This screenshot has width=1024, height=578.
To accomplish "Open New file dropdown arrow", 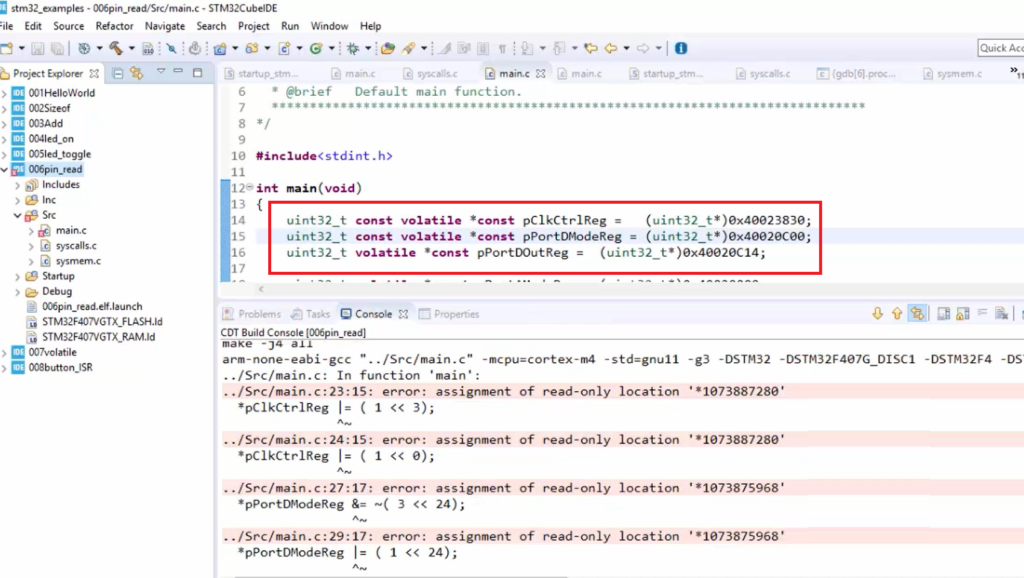I will pos(22,48).
